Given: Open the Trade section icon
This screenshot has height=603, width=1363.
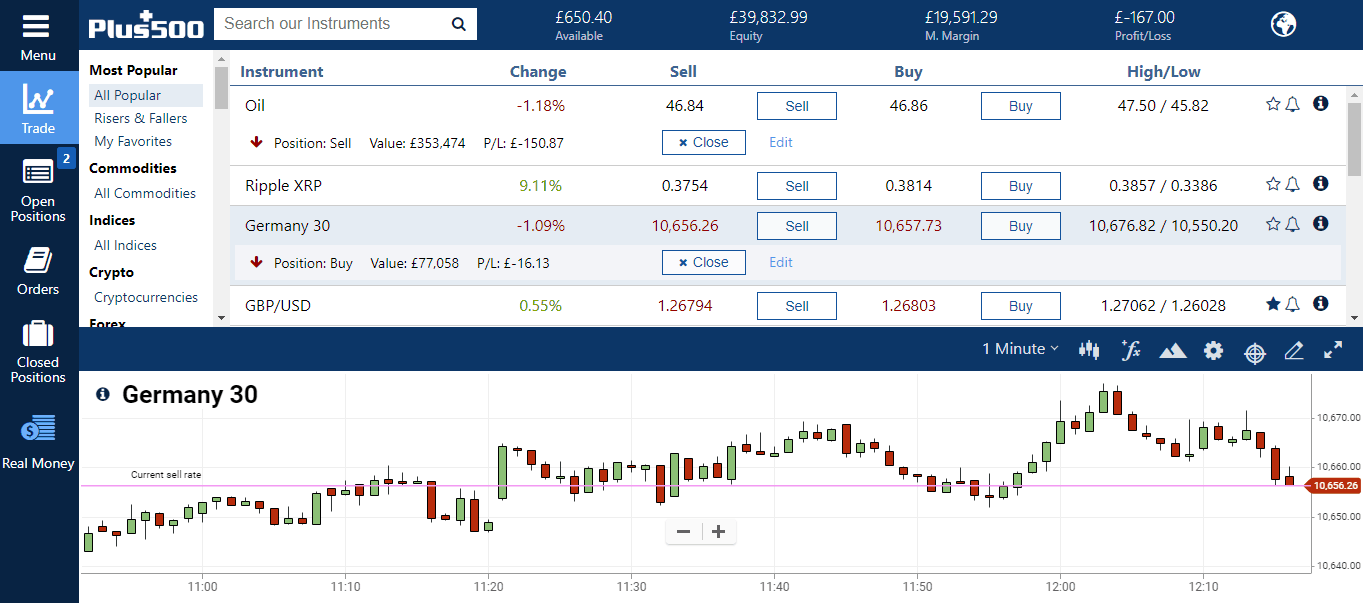Looking at the screenshot, I should point(39,100).
